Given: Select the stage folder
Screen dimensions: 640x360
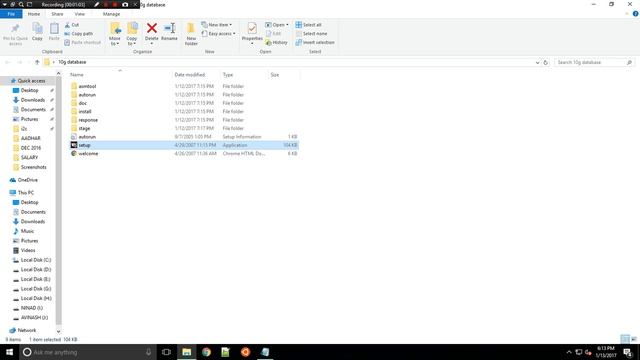Looking at the screenshot, I should click(184, 128).
